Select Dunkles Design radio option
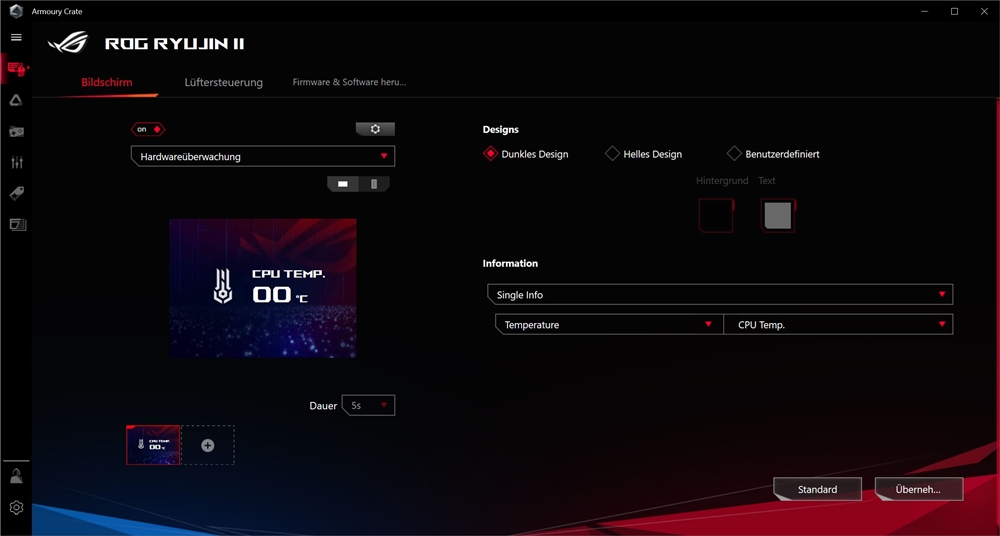The height and width of the screenshot is (536, 1000). click(526, 154)
